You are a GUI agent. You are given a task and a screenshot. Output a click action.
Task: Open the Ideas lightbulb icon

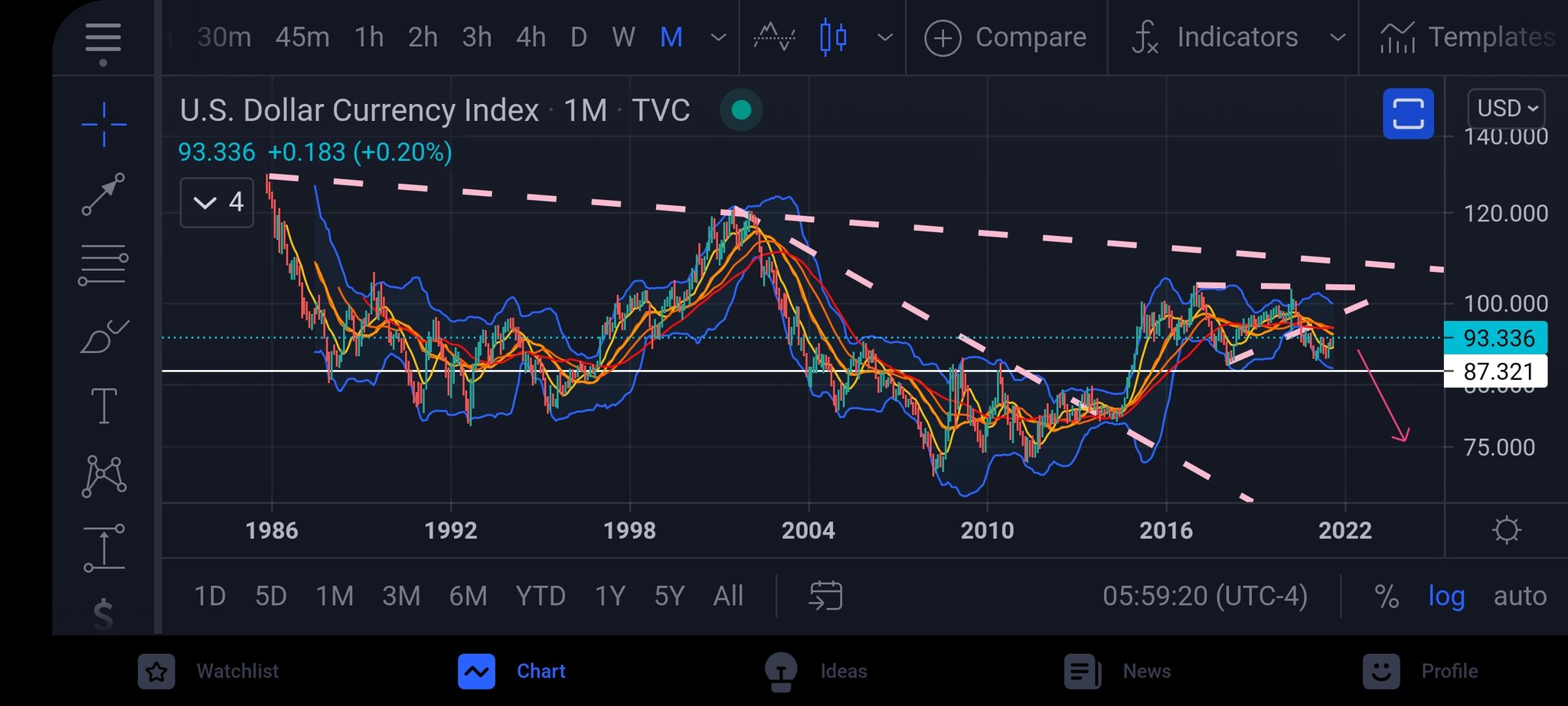pyautogui.click(x=780, y=672)
